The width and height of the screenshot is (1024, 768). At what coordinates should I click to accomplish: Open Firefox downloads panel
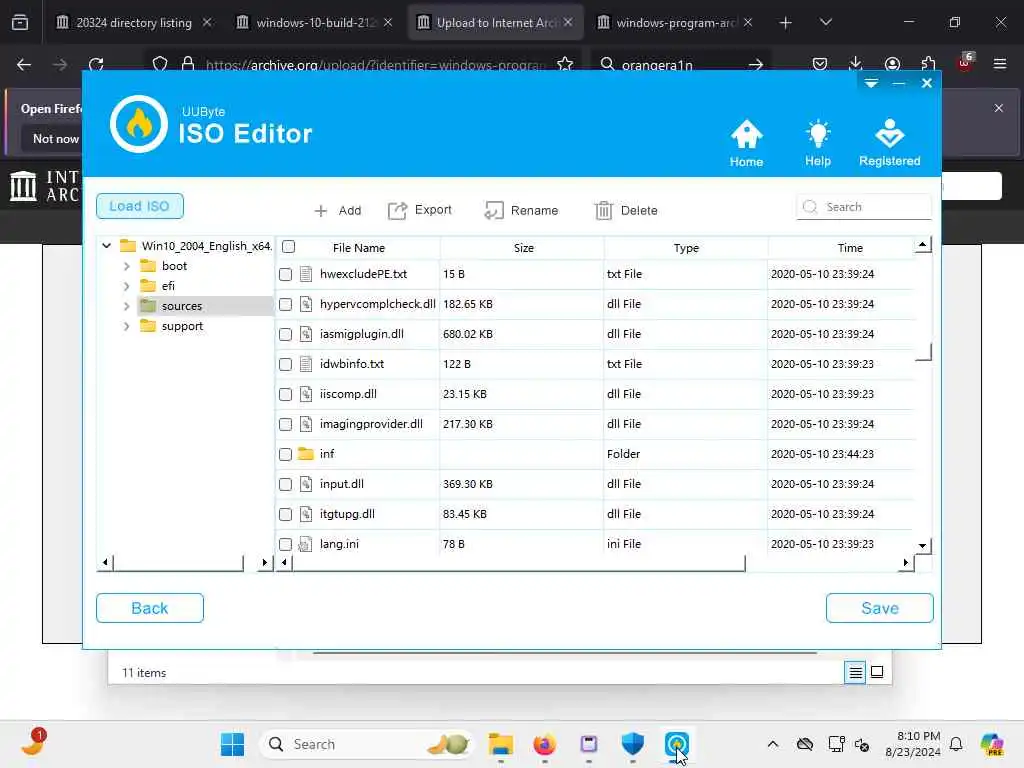[856, 64]
